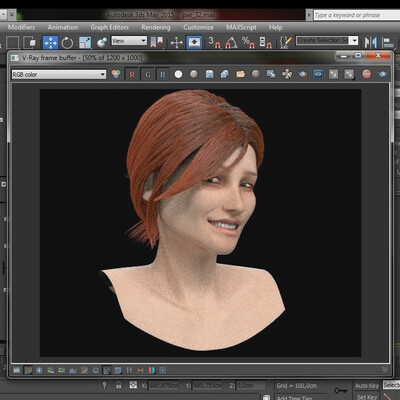Save the rendered image from VFB

click(x=209, y=74)
